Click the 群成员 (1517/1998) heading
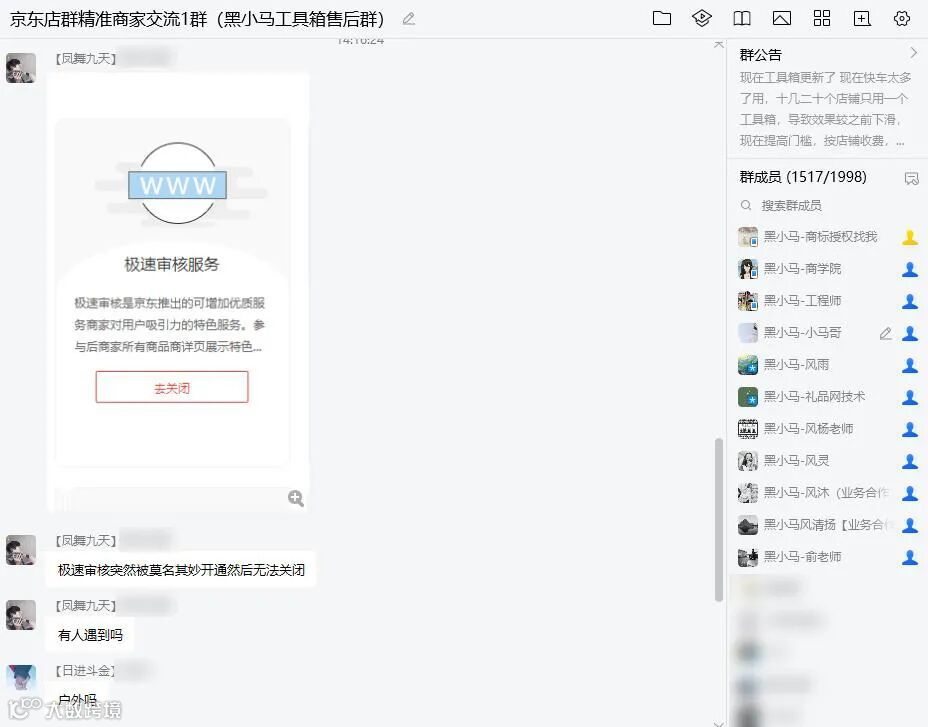 tap(803, 177)
